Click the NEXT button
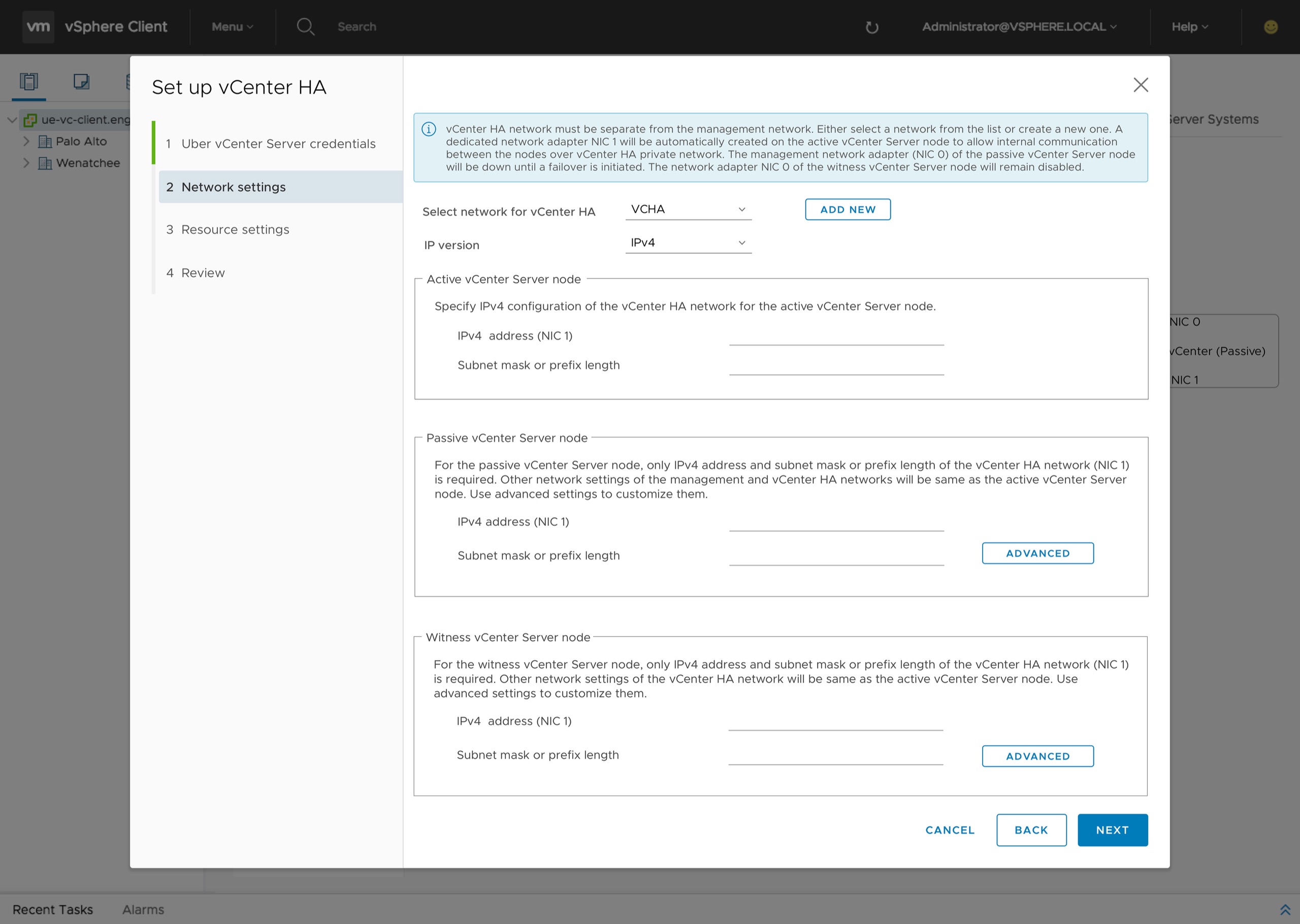Screen dimensions: 1300x924 coord(1112,830)
